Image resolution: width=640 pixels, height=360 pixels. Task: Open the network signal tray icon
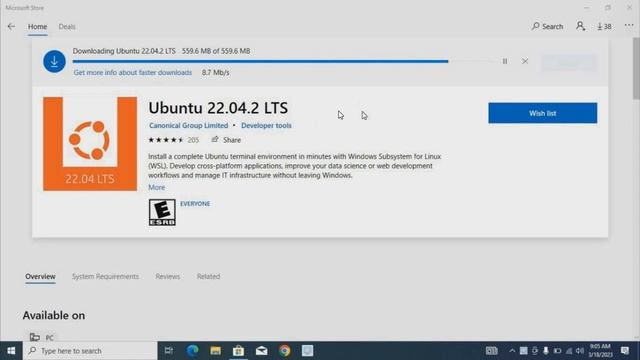569,351
